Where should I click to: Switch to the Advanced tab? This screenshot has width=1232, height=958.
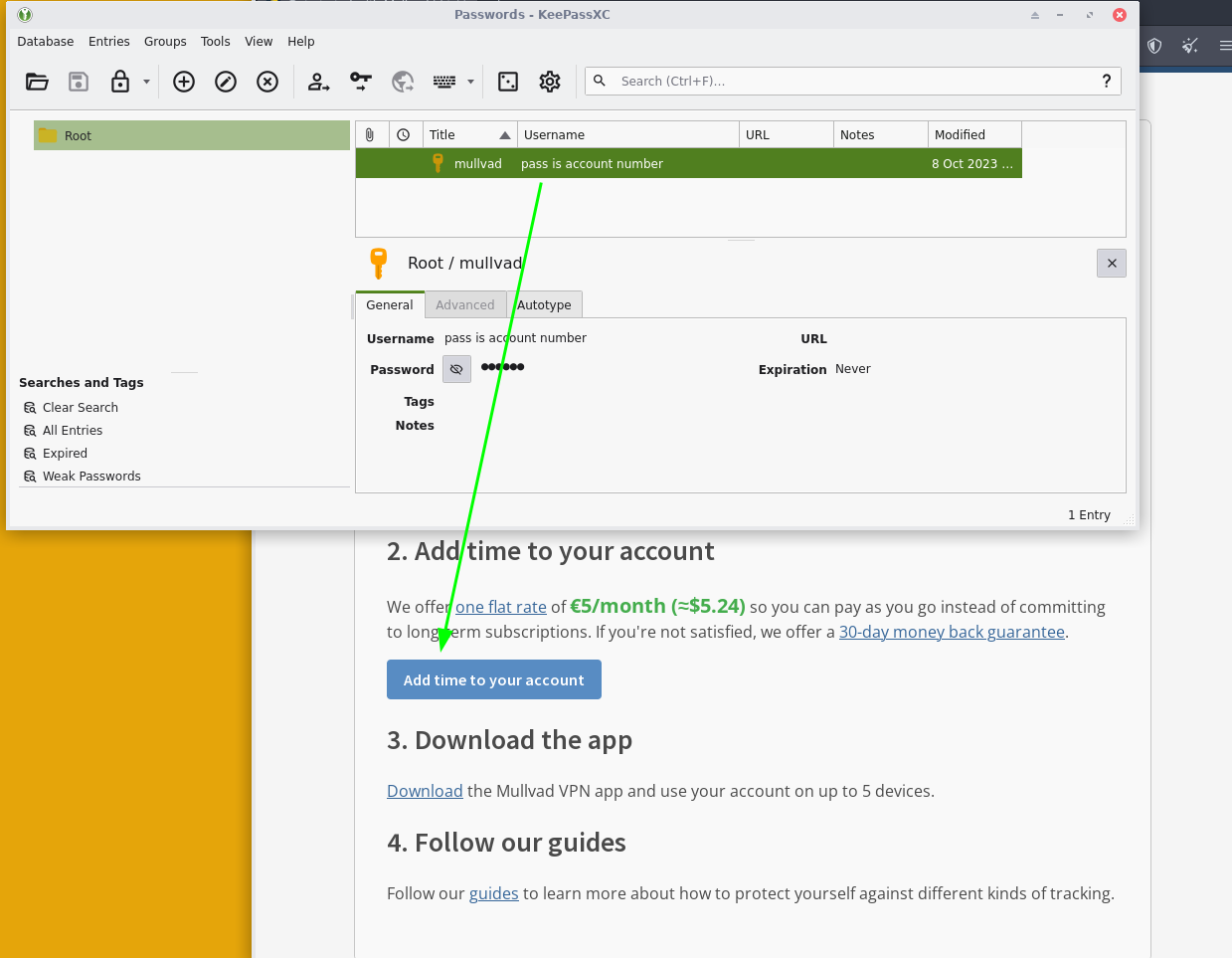465,305
